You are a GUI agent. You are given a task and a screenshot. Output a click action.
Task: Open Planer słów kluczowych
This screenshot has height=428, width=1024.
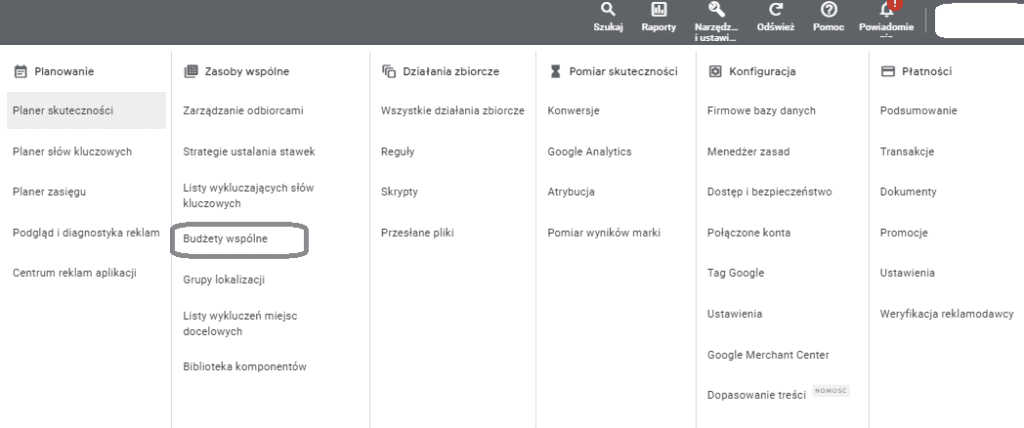(72, 152)
